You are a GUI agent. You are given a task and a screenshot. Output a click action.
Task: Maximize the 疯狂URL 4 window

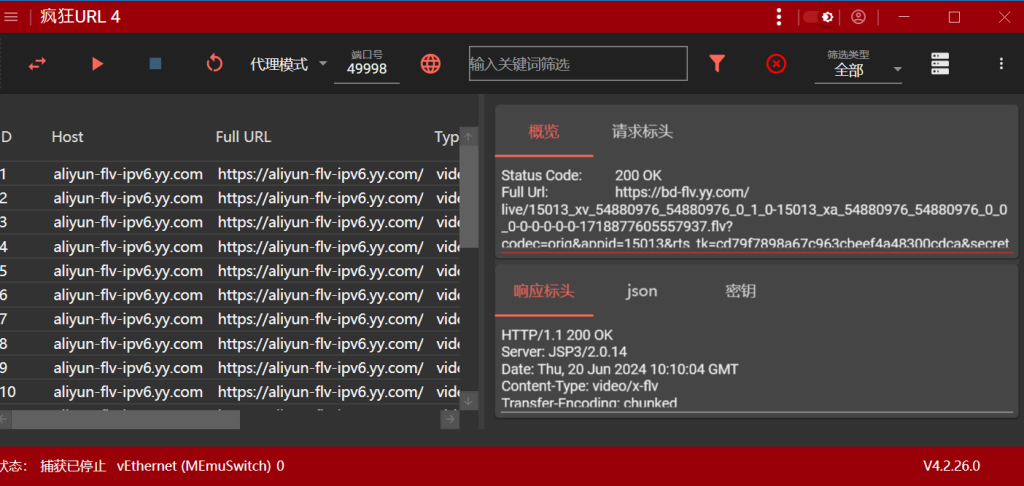[x=954, y=17]
